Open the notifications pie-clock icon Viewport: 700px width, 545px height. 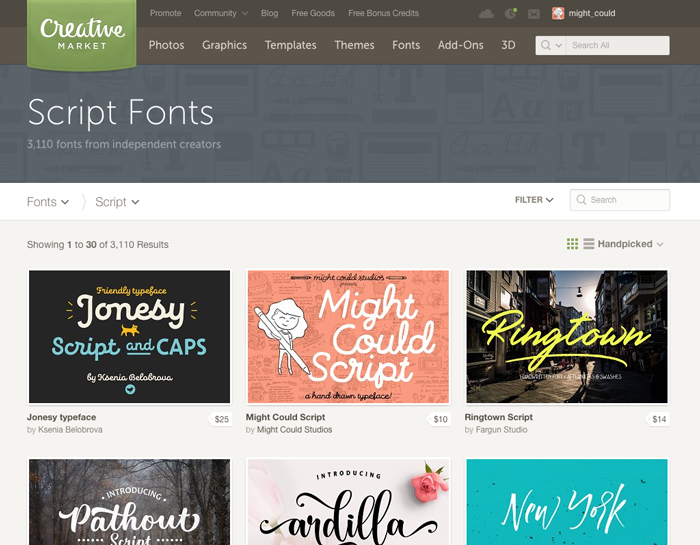coord(510,13)
